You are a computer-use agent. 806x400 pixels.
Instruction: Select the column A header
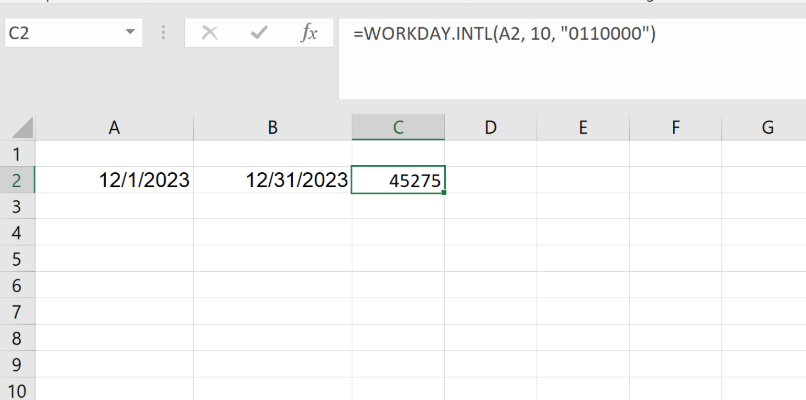(x=114, y=127)
